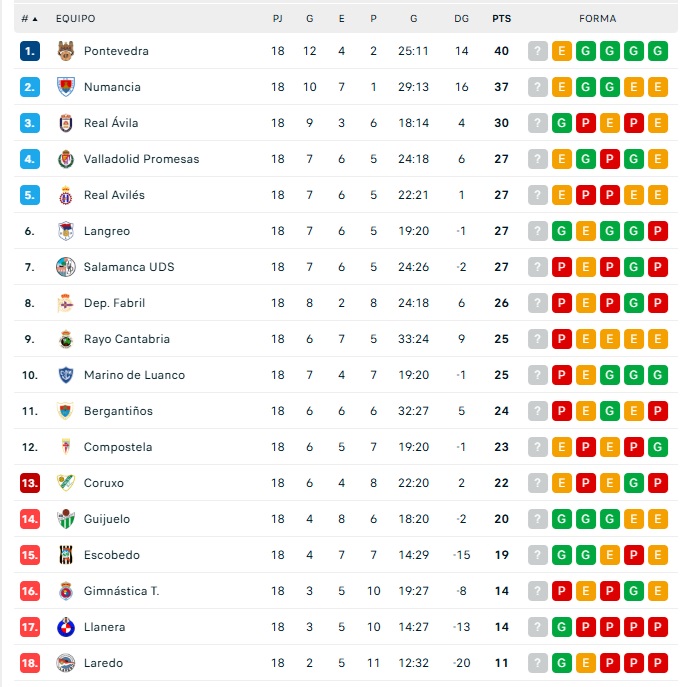
Task: Open the Dep. Fabril team page
Action: (113, 303)
